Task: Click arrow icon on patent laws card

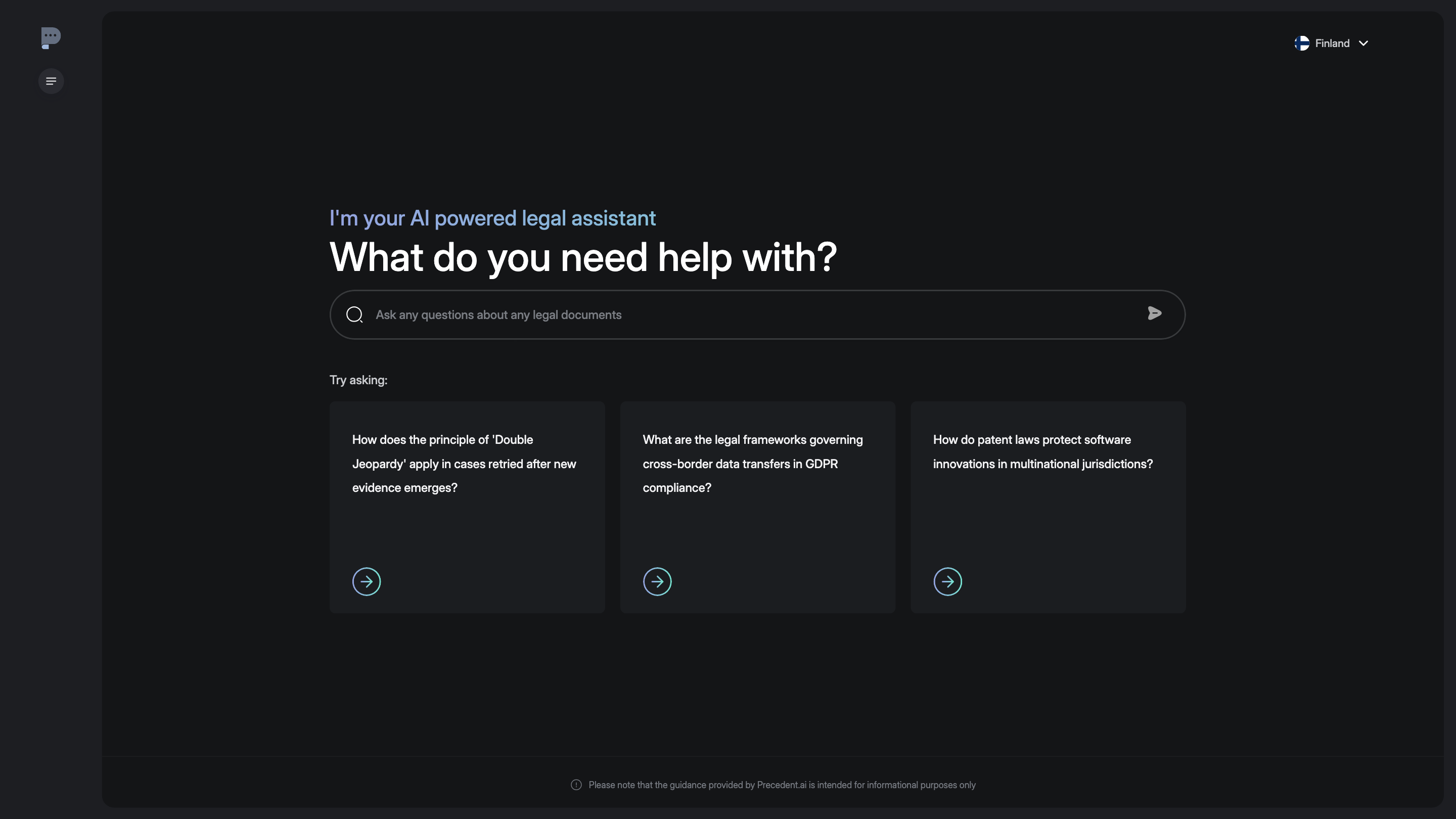Action: 947,581
